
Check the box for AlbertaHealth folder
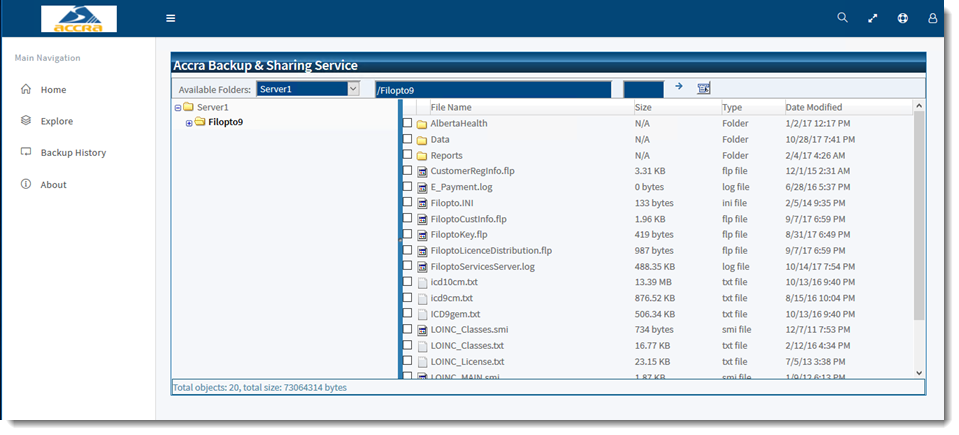407,124
